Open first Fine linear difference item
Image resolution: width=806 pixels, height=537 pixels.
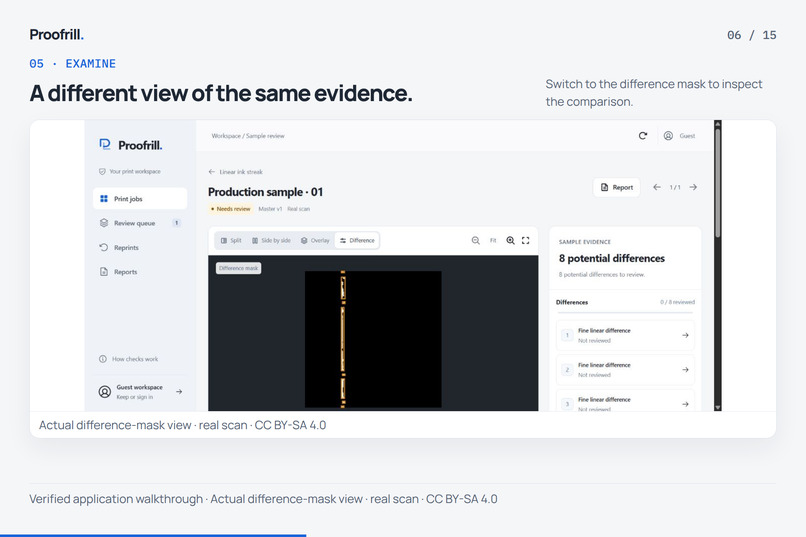[625, 335]
